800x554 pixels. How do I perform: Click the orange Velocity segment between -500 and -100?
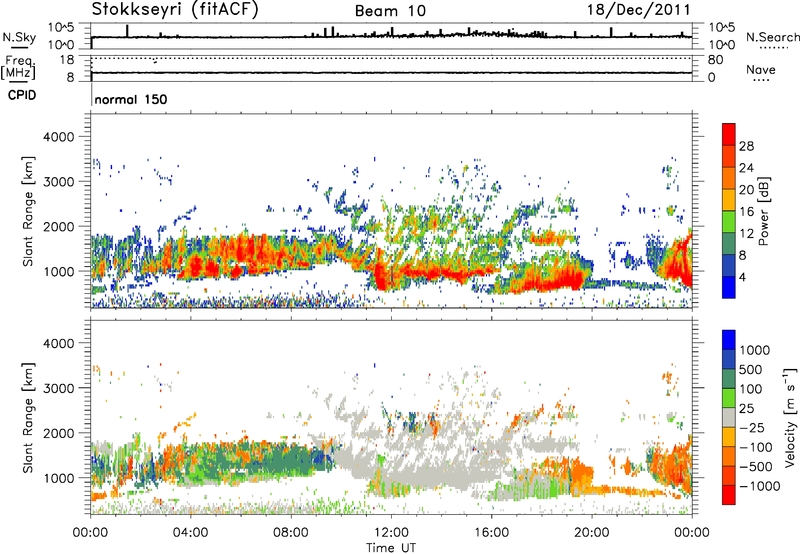pos(729,456)
